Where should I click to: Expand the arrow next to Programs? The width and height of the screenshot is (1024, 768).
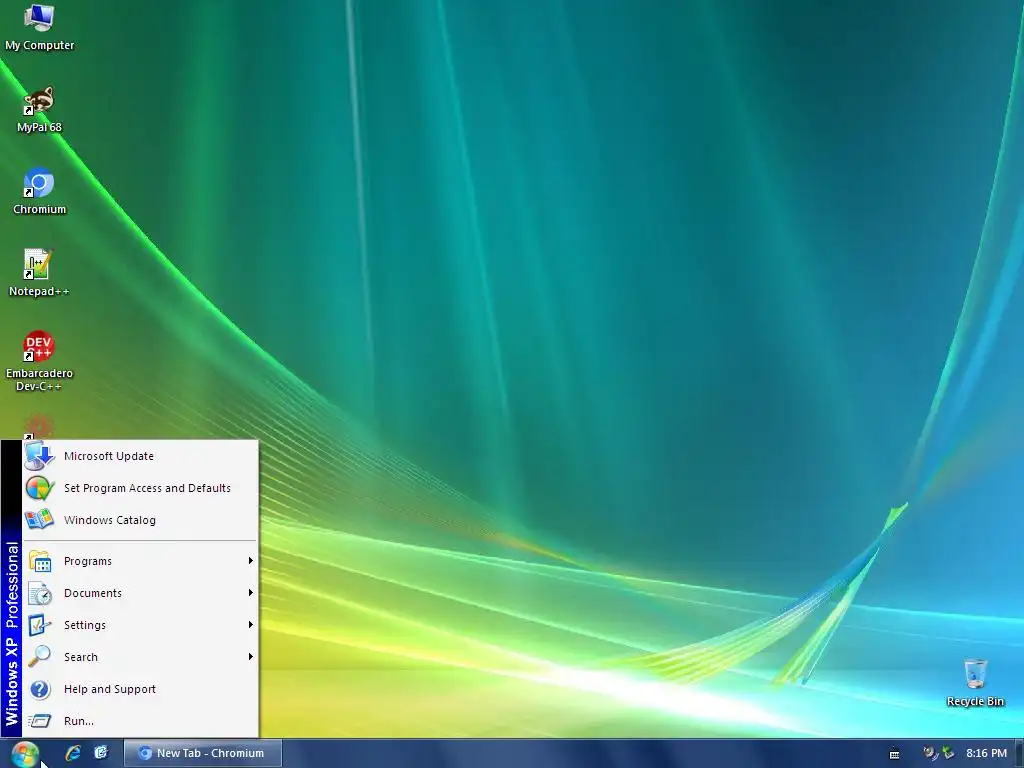click(x=251, y=561)
